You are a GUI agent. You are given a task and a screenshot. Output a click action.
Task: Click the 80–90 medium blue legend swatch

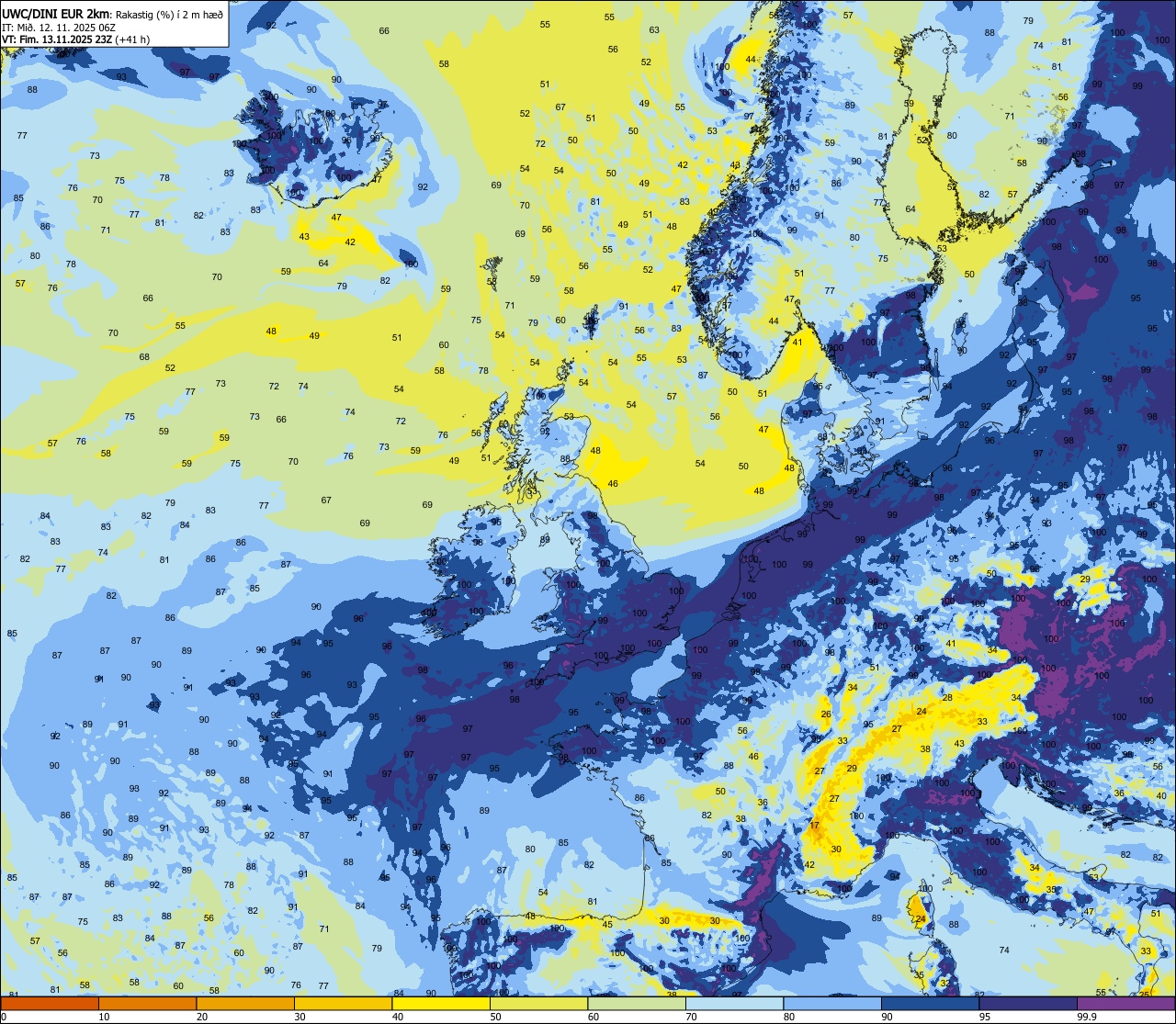click(x=832, y=1003)
